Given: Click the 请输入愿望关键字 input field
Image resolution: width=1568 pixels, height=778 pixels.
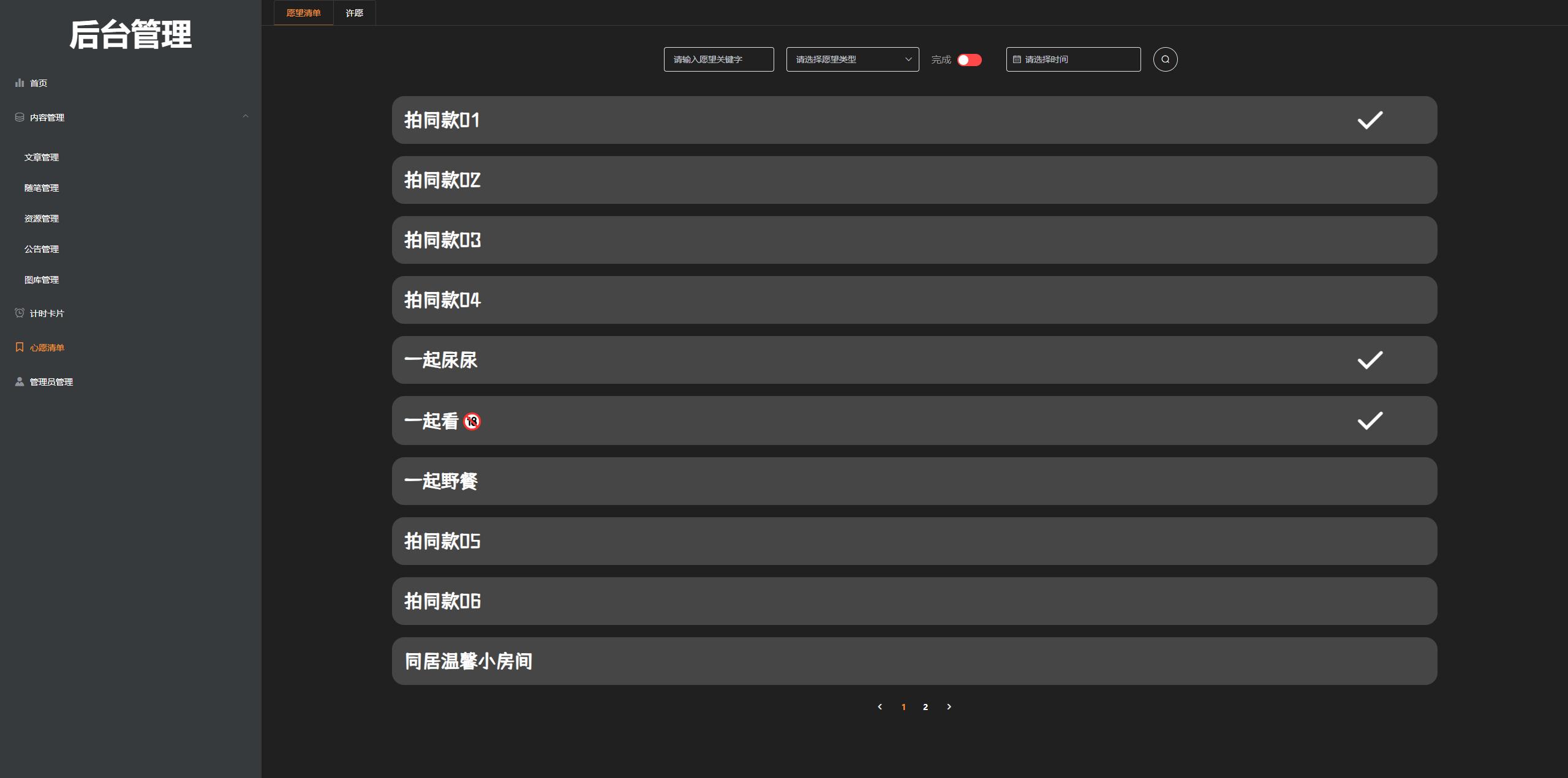Looking at the screenshot, I should click(718, 59).
